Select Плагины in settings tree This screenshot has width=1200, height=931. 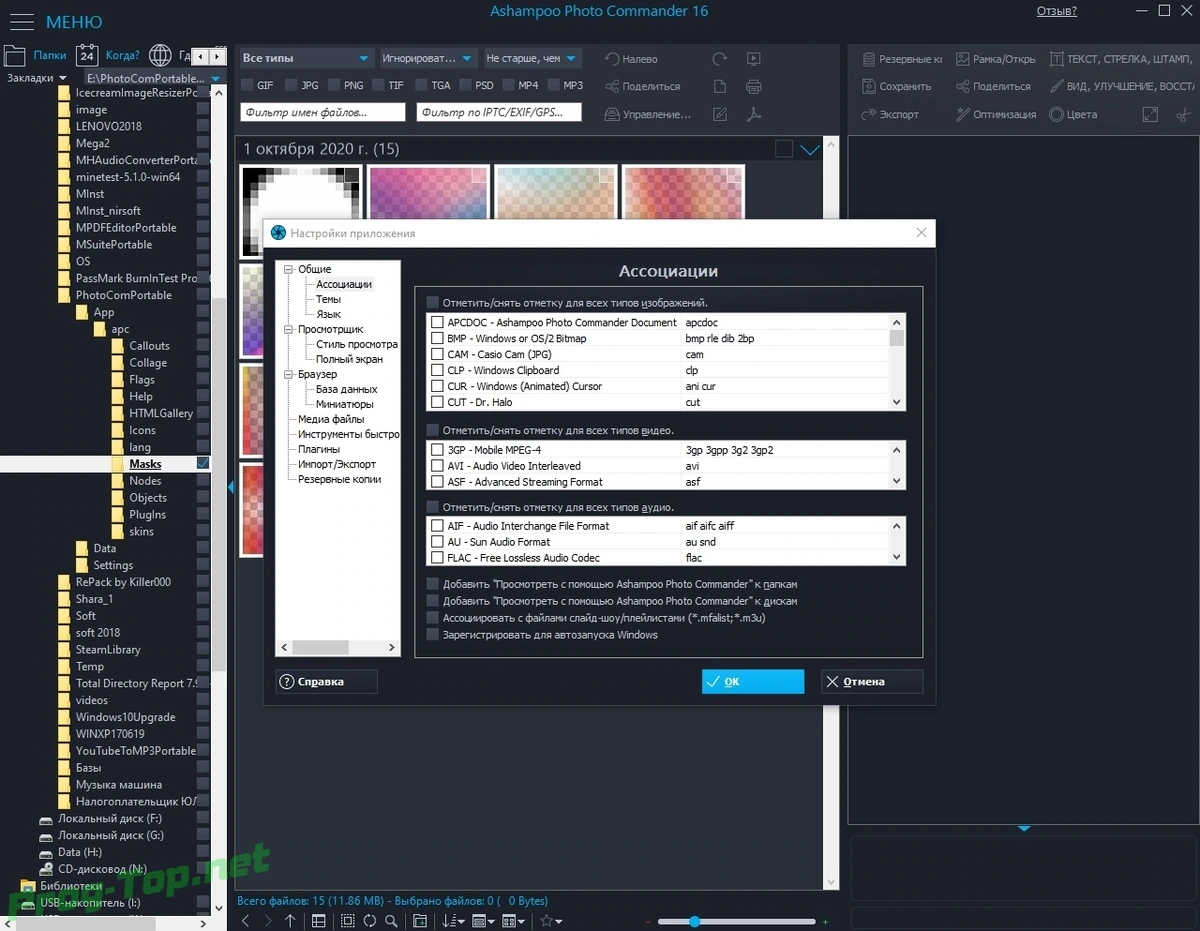click(319, 449)
